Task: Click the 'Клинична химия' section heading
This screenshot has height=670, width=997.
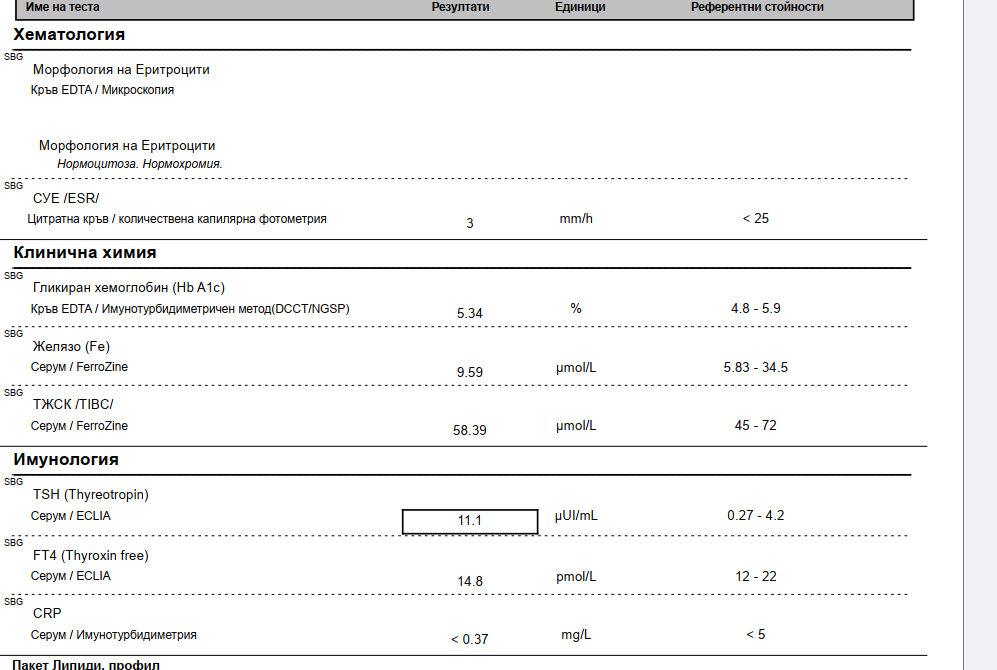Action: point(85,253)
